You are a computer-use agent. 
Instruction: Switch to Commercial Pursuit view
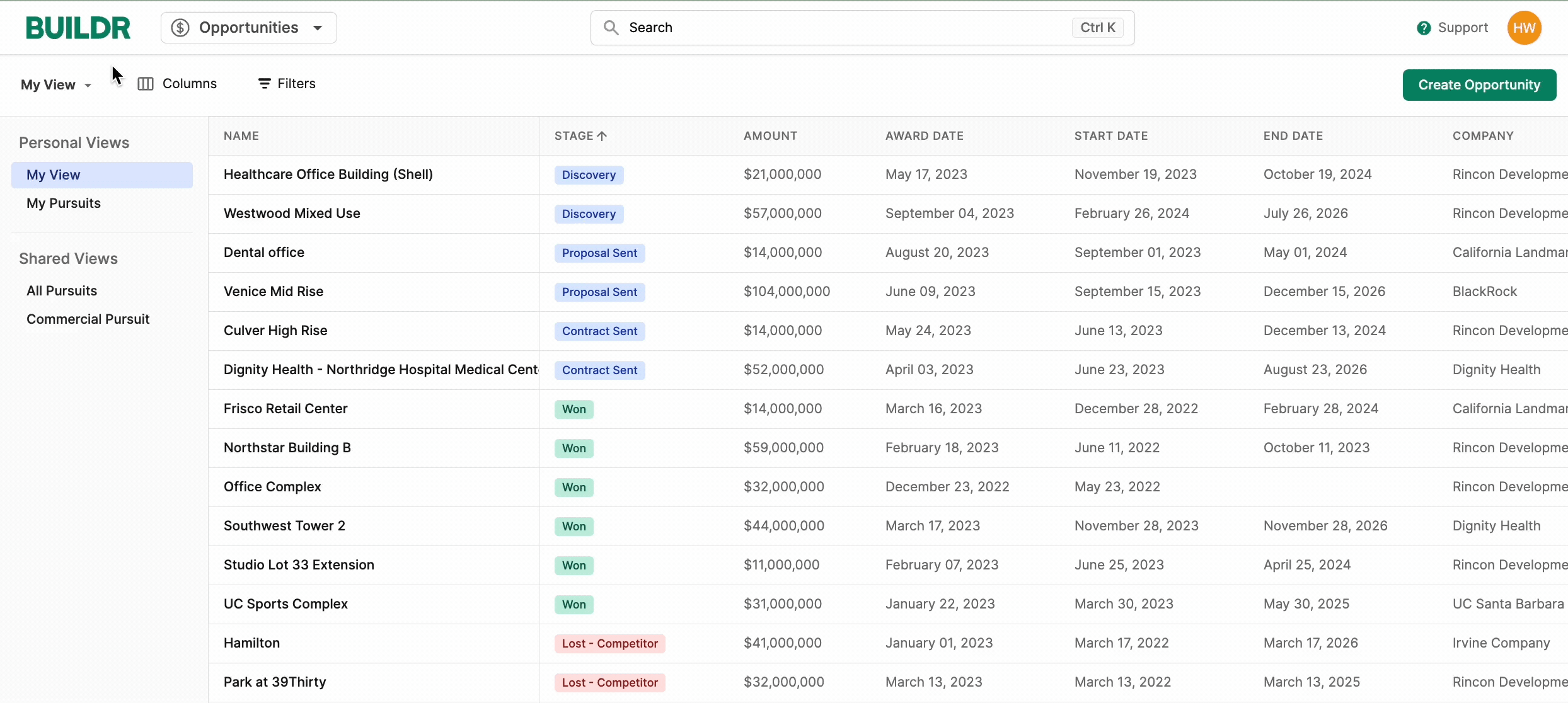coord(88,319)
